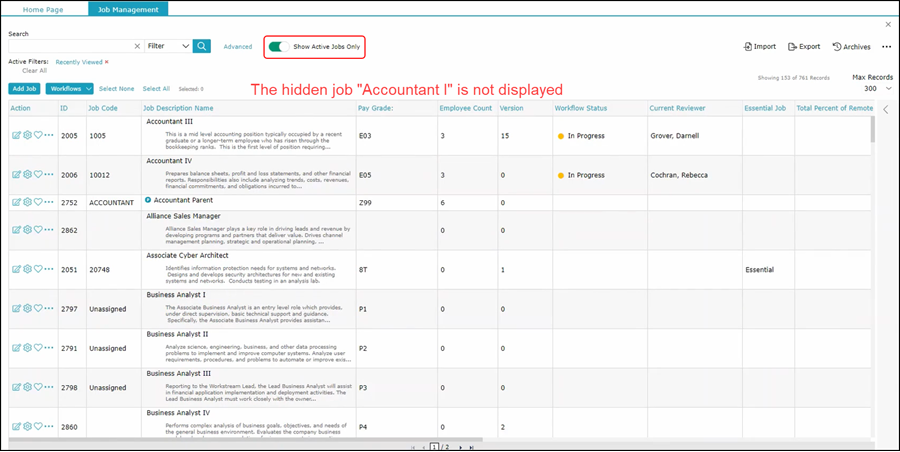
Task: Edit the Accountant III job row
Action: point(16,134)
